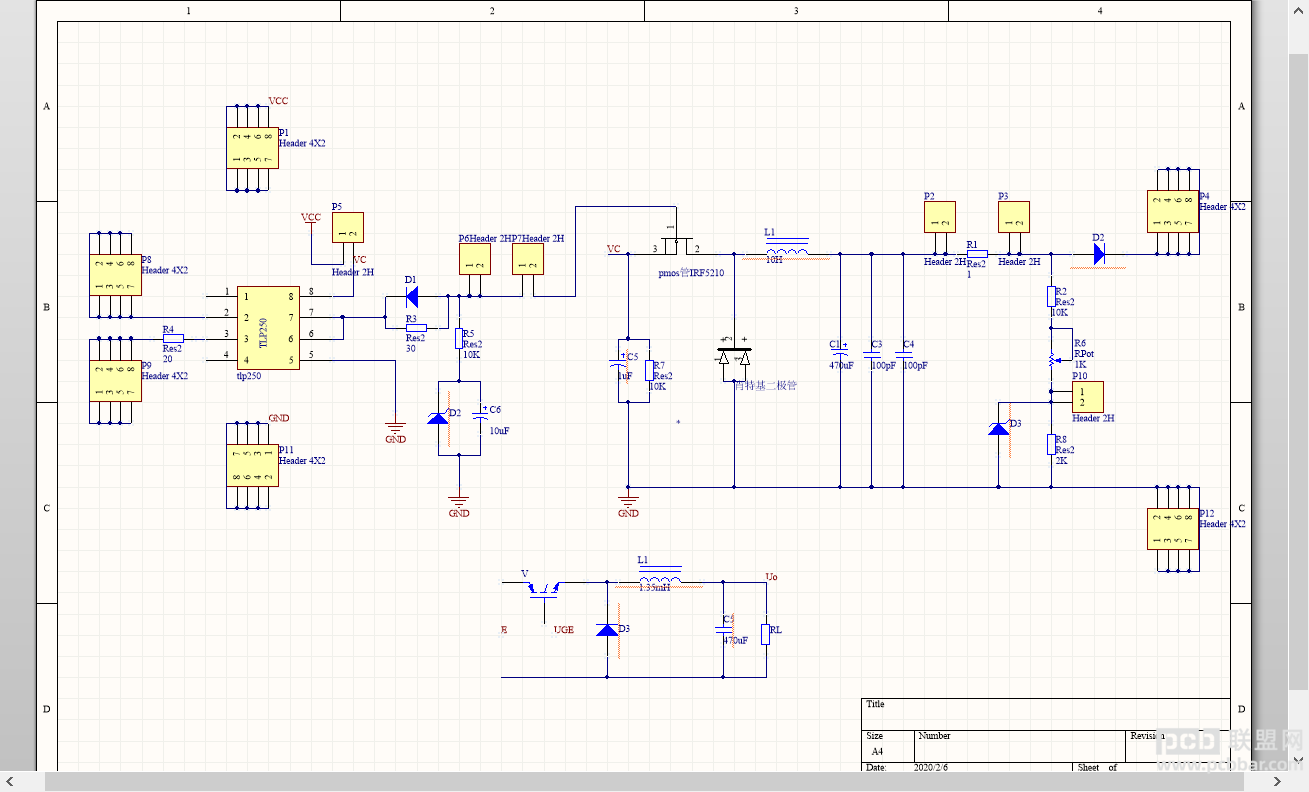Click the P12 Header 4X2 connector
The image size is (1309, 792).
click(1171, 528)
